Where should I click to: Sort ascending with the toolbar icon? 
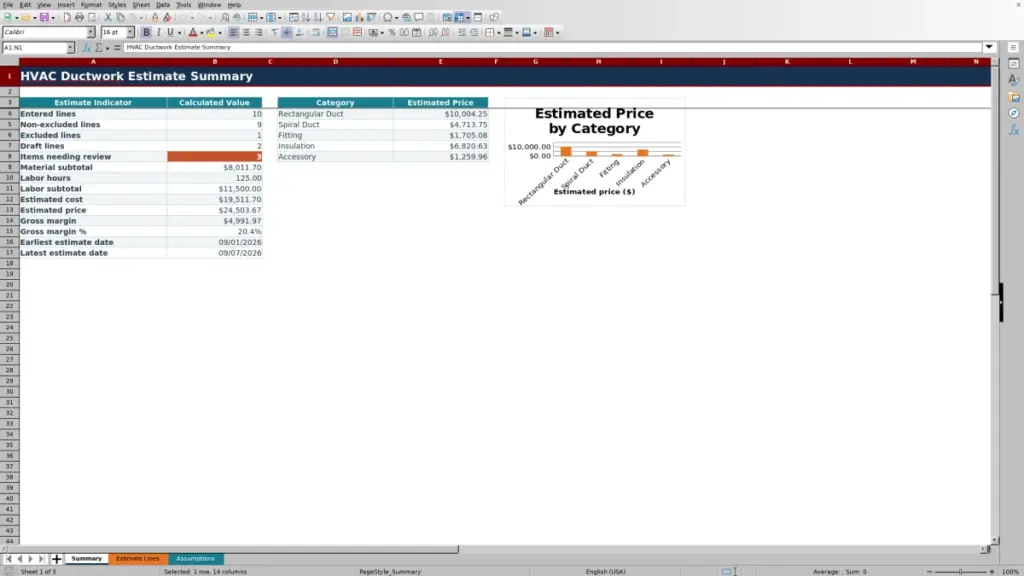coord(306,18)
